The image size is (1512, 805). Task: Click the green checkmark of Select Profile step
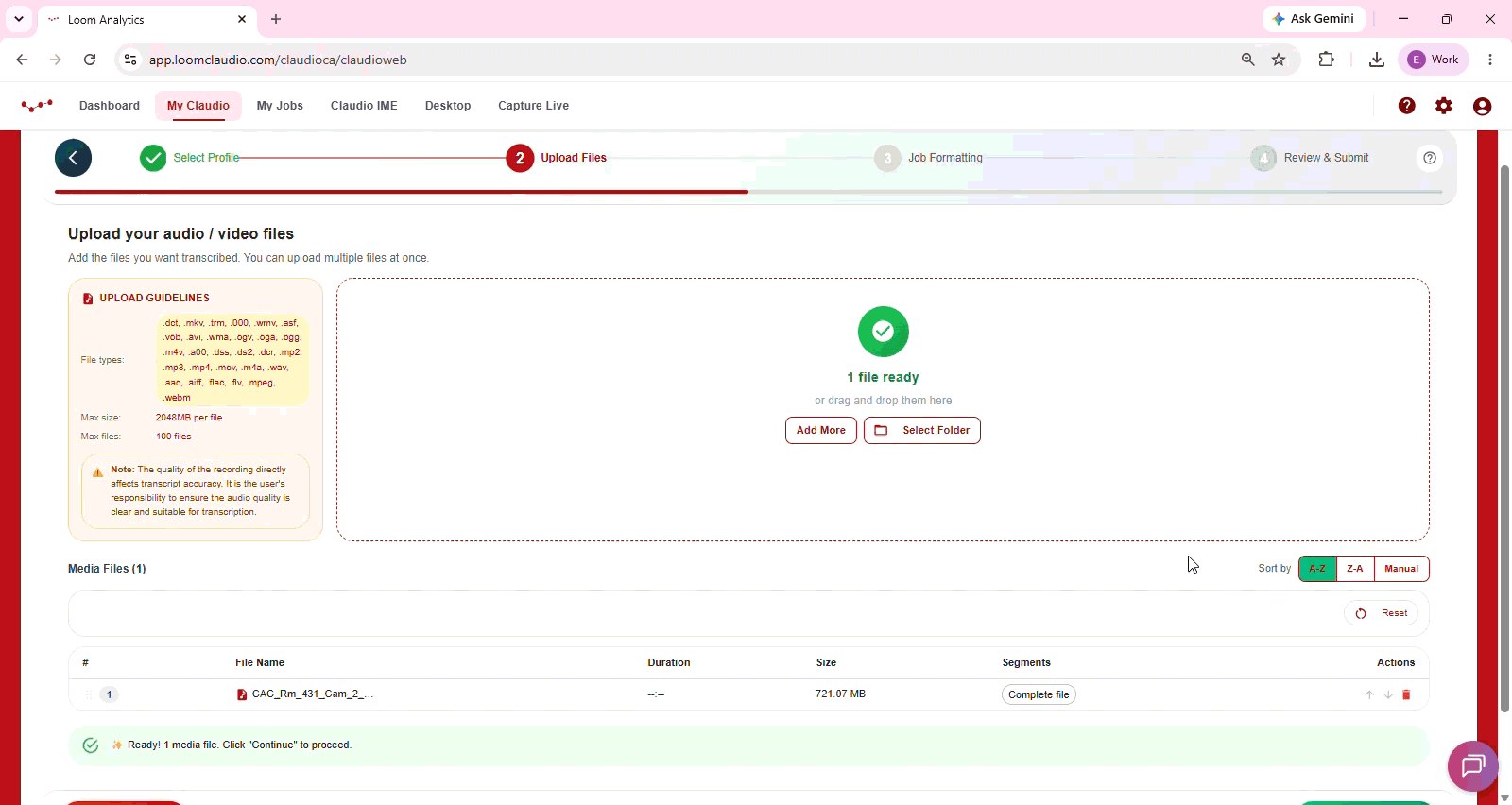pos(153,158)
